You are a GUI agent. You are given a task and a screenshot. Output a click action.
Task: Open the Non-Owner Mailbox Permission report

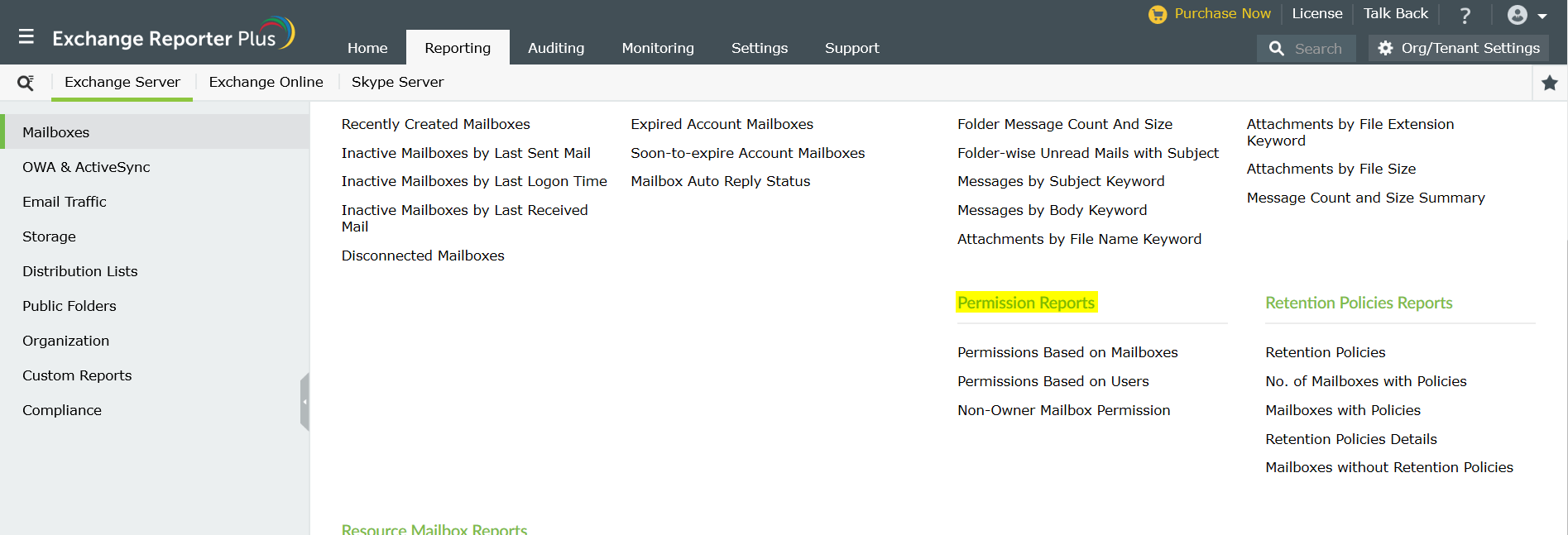point(1063,410)
